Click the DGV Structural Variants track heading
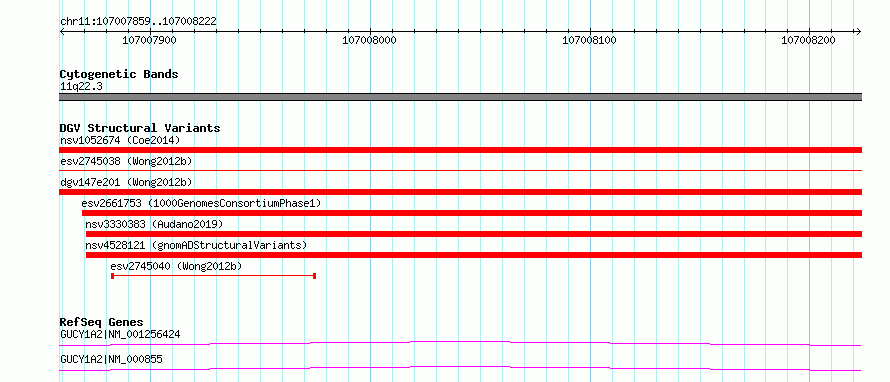The image size is (890, 382). pos(140,128)
